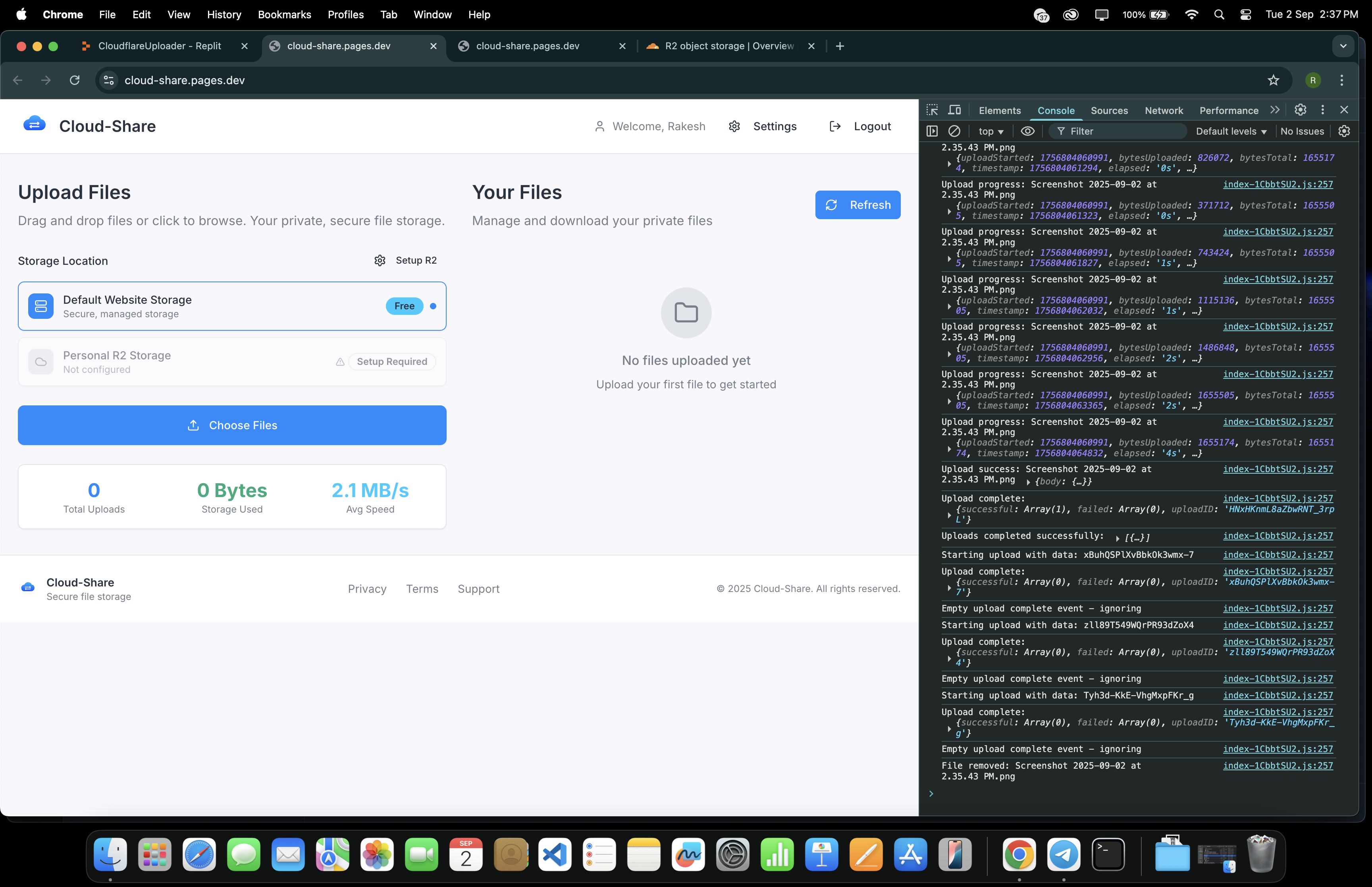Click the Cloud-Share logo in the header
The width and height of the screenshot is (1372, 887).
pyautogui.click(x=35, y=124)
